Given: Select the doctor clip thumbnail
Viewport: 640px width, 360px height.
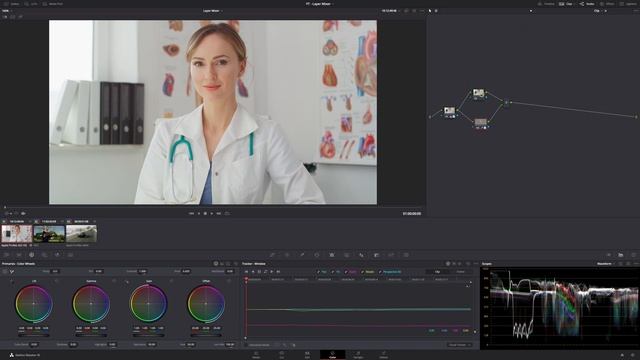Looking at the screenshot, I should [x=17, y=234].
